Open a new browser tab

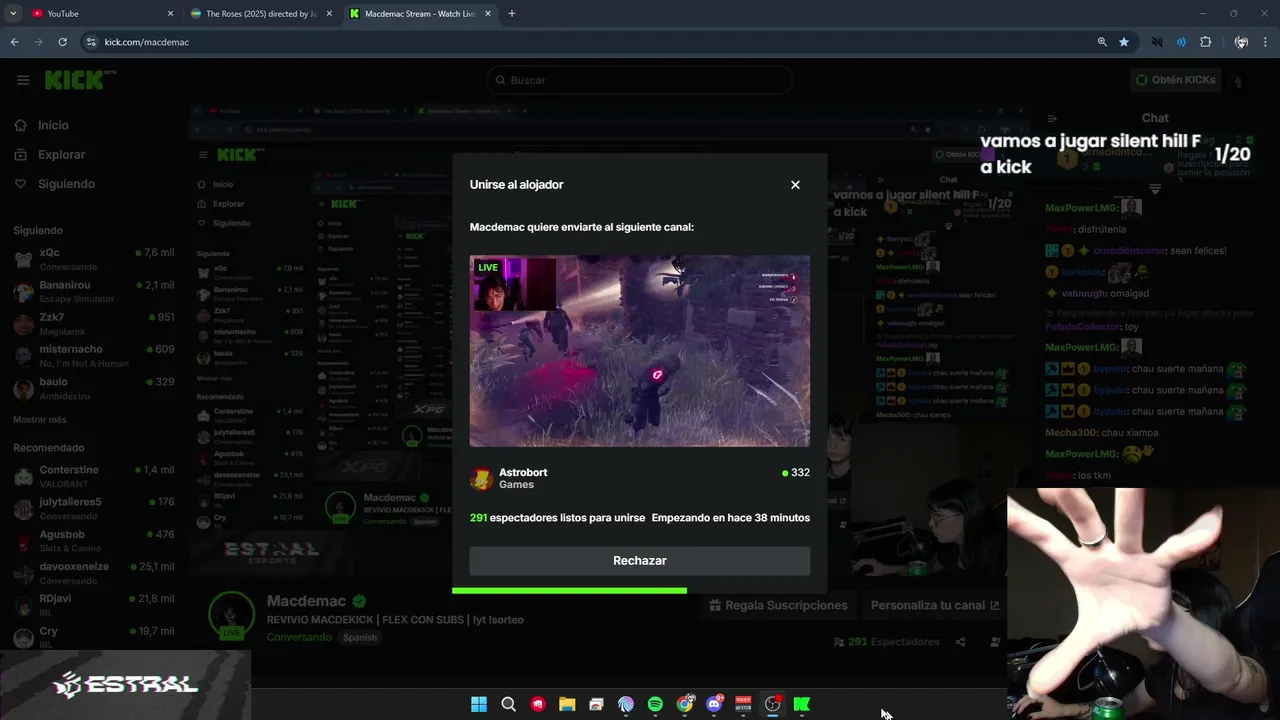click(512, 14)
